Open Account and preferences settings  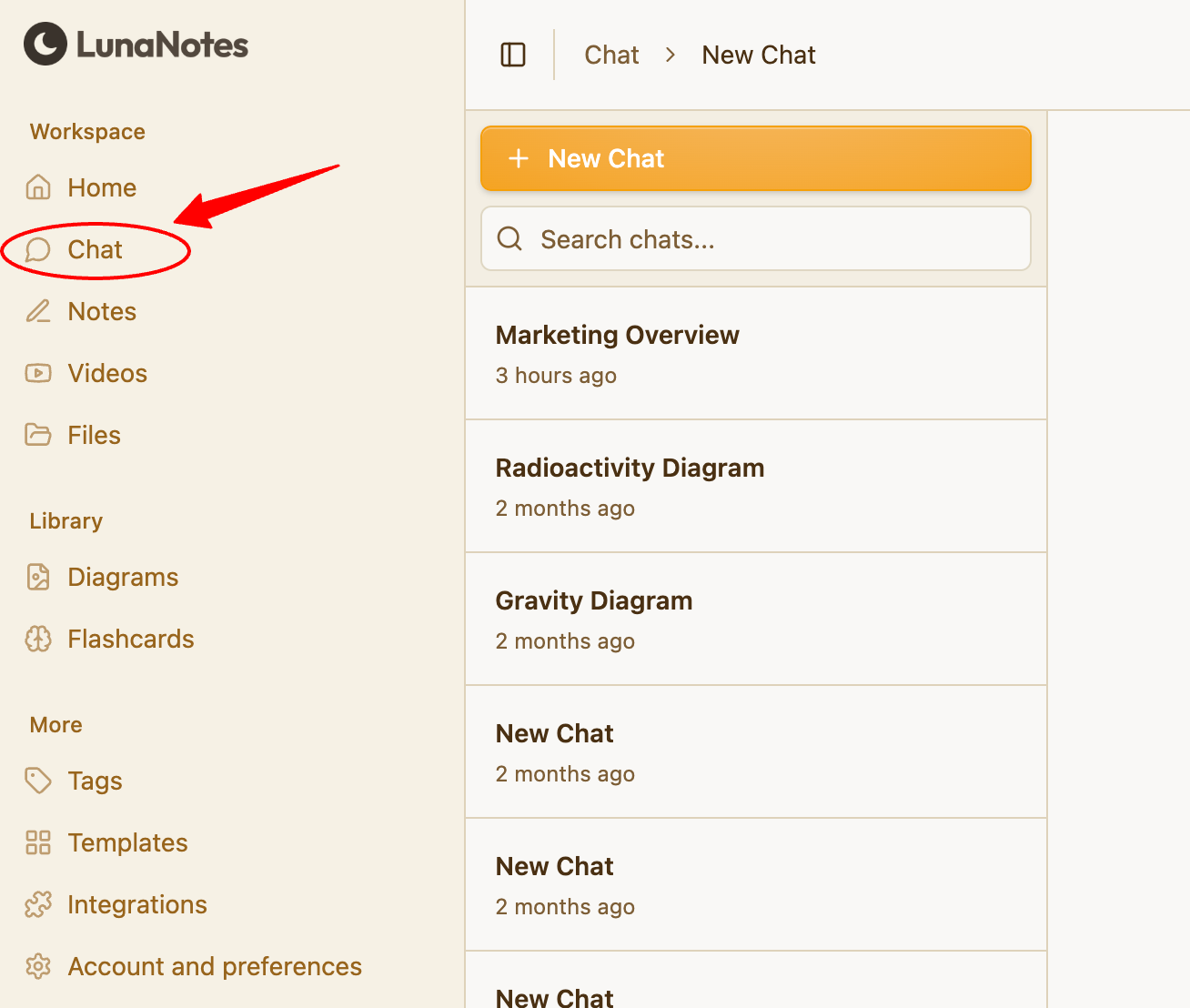coord(214,966)
